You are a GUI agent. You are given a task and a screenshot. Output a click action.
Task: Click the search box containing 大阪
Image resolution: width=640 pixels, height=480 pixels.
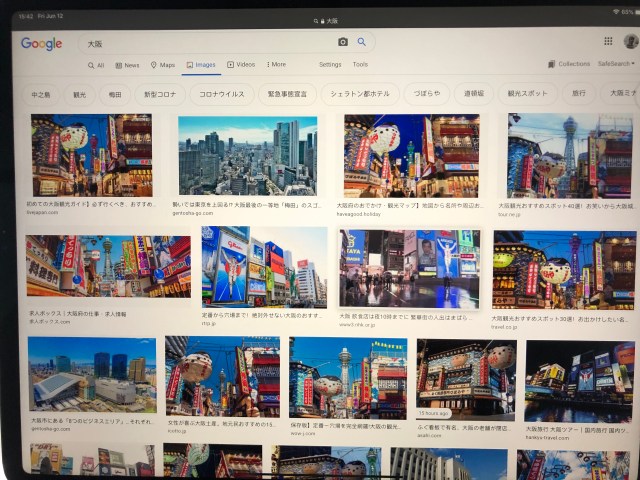[x=200, y=43]
